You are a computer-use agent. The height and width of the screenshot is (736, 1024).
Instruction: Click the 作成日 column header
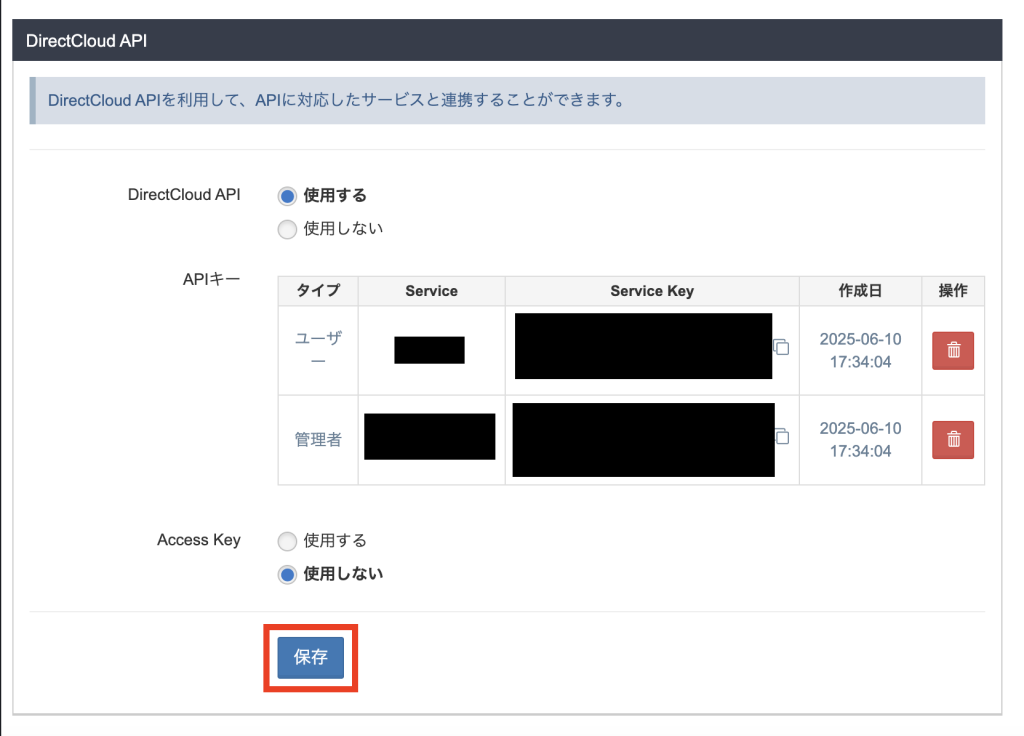[x=860, y=291]
